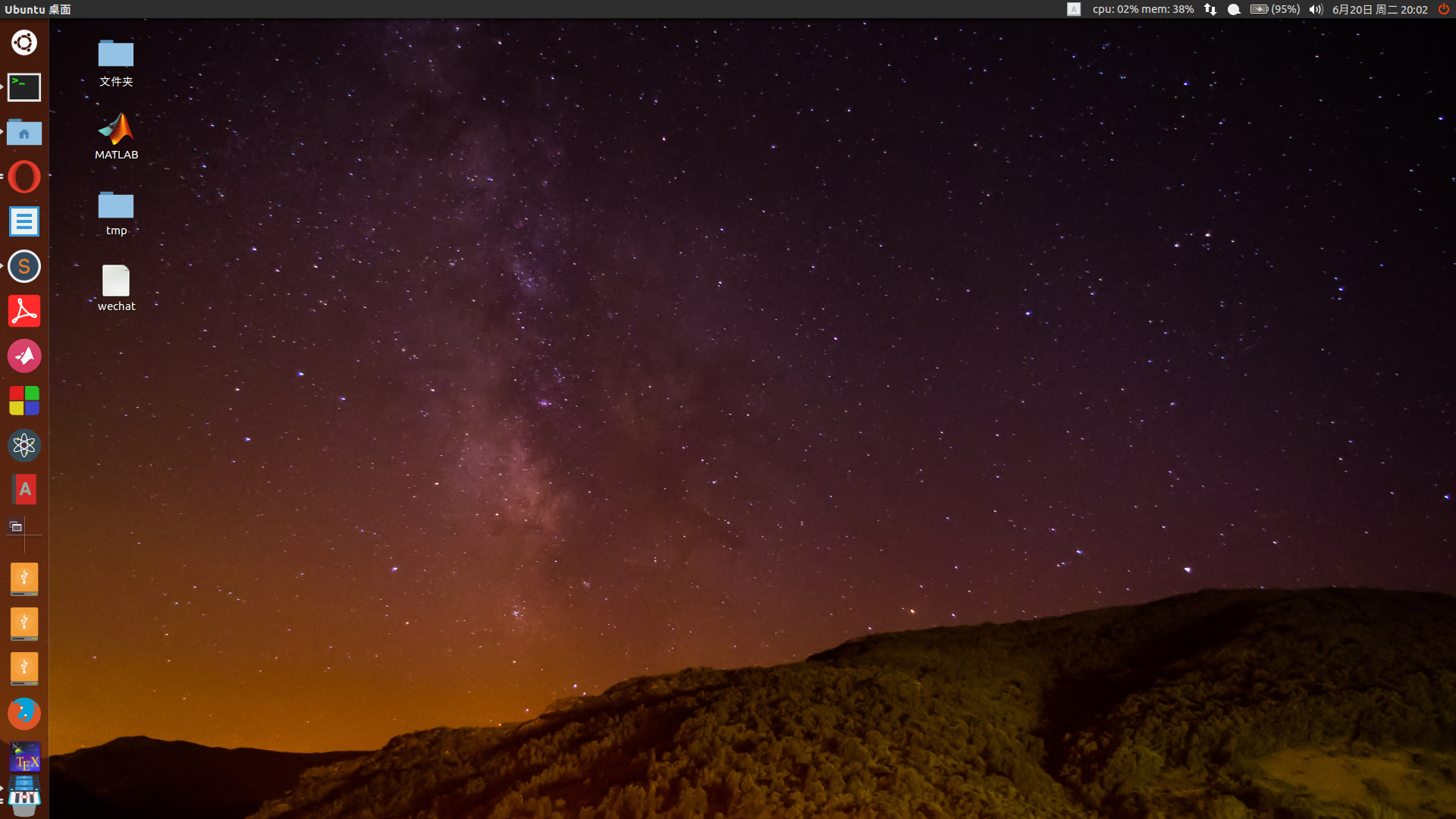Open the TeX editor launcher icon
The width and height of the screenshot is (1456, 819).
tap(24, 758)
